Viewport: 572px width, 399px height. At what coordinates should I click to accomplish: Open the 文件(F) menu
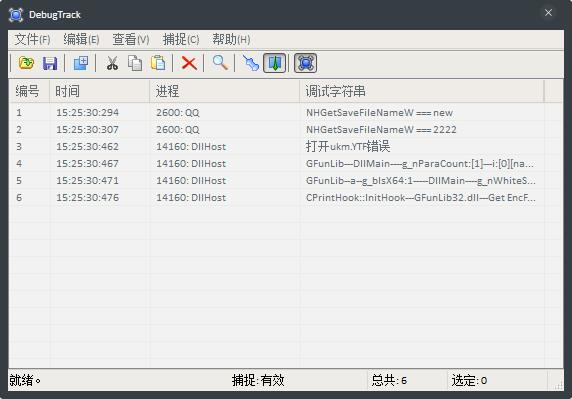[32, 39]
